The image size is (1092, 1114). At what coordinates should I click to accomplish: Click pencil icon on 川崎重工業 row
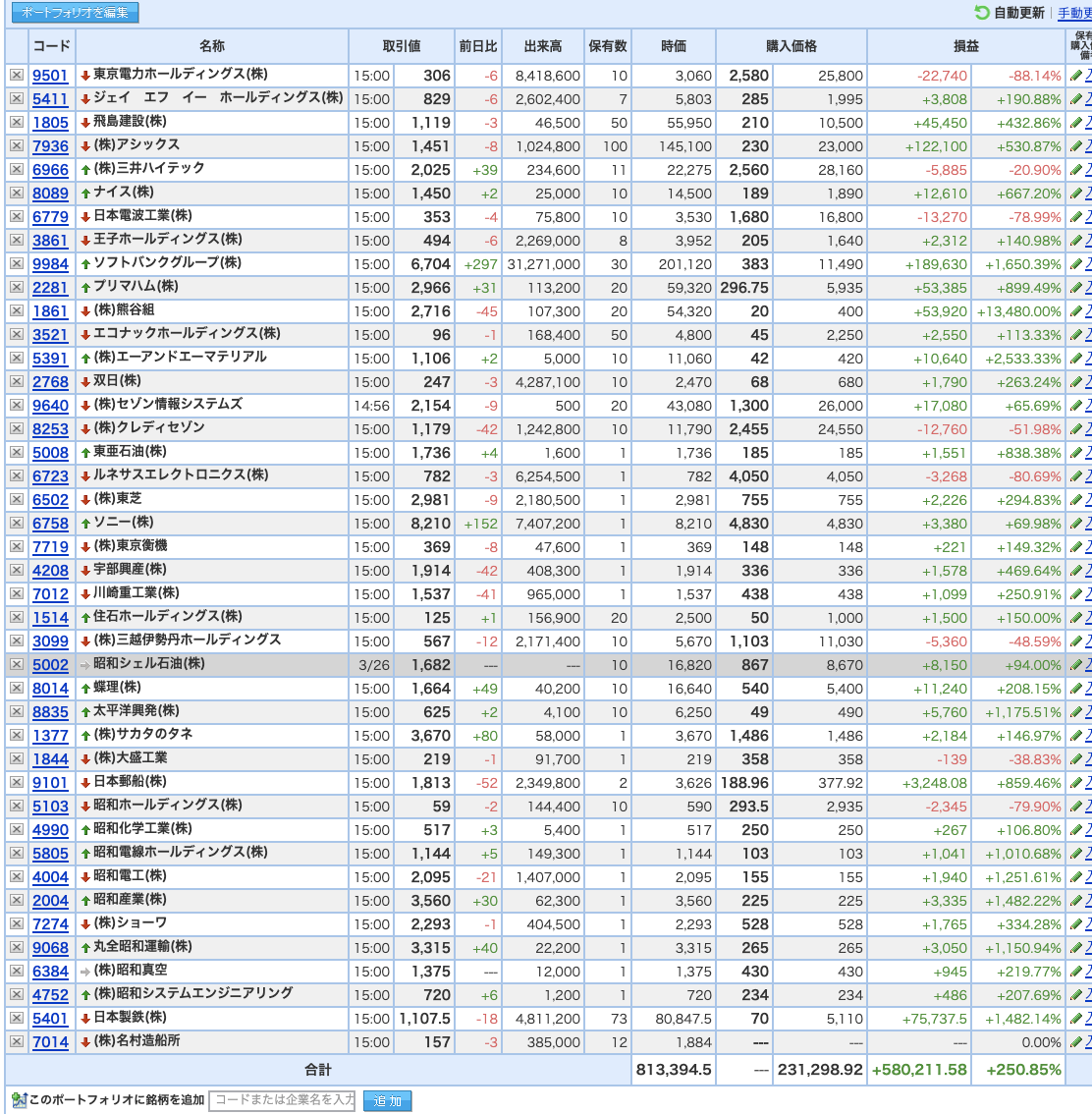(x=1076, y=594)
